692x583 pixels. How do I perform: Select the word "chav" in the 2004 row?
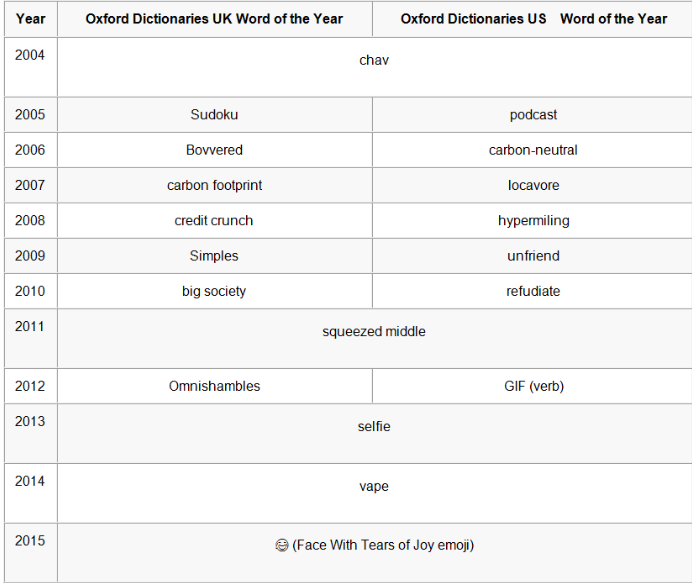point(373,61)
